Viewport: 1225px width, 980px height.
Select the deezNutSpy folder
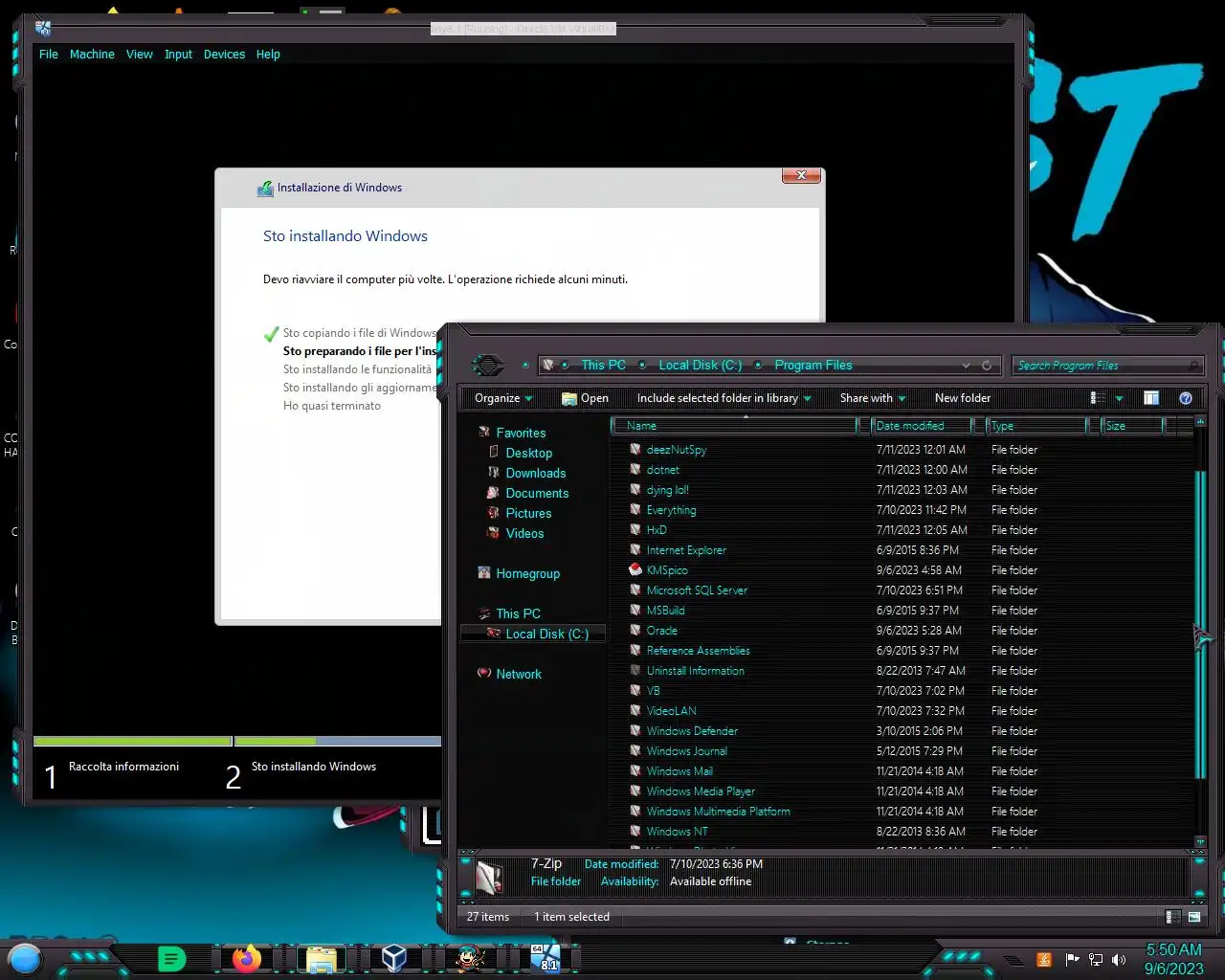tap(677, 450)
